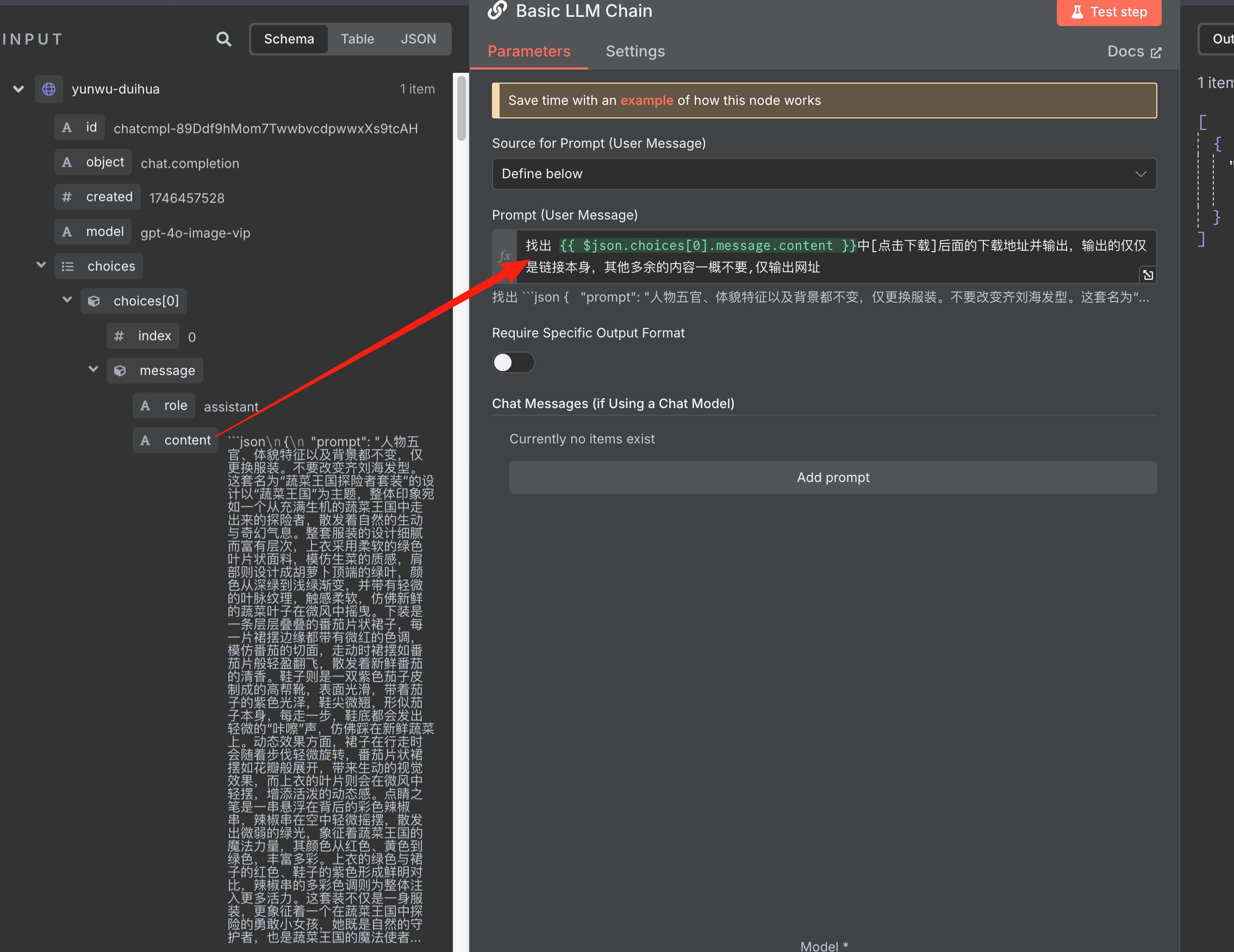Click the string type icon beside content
1234x952 pixels.
tap(145, 441)
